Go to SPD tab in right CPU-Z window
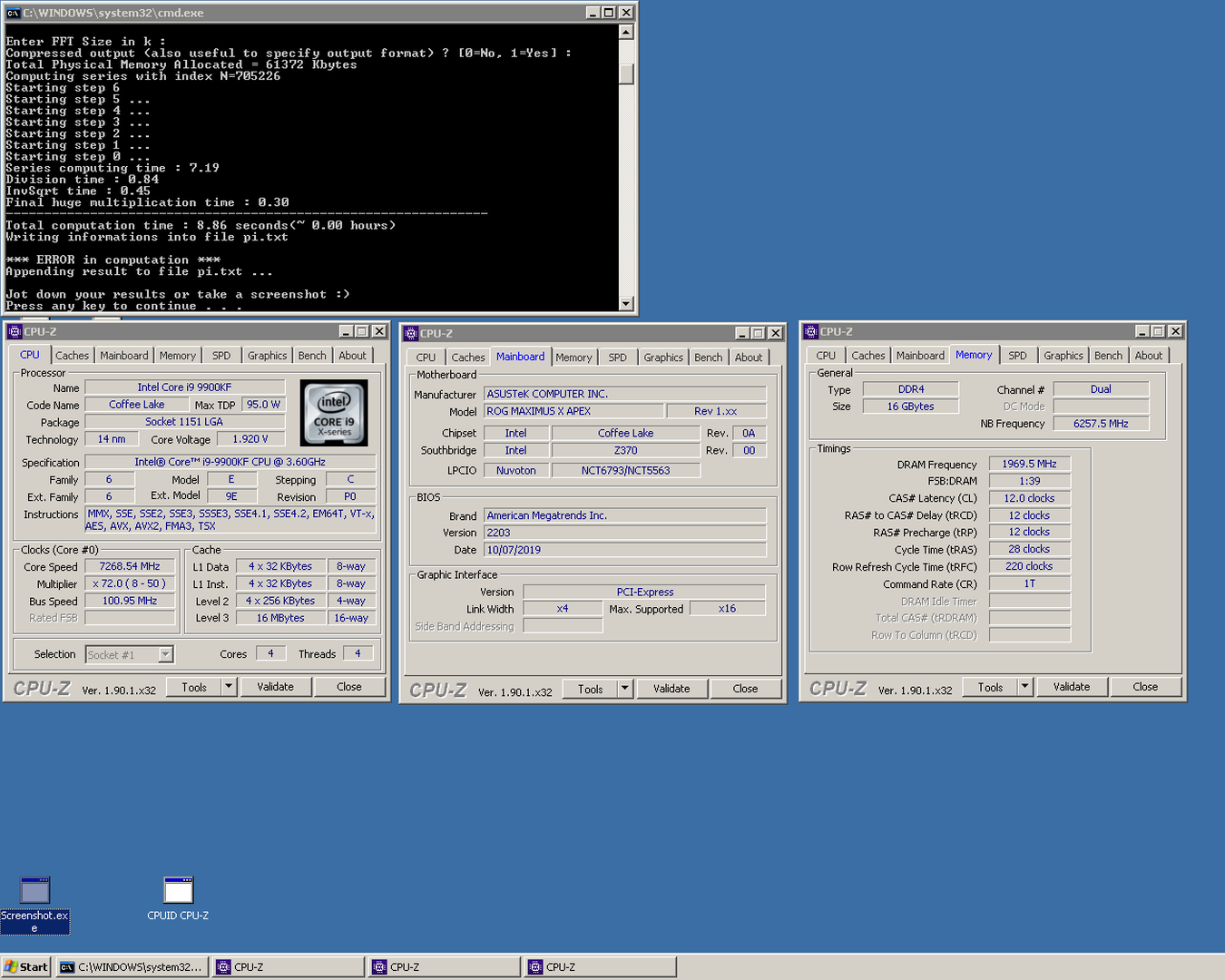Viewport: 1225px width, 980px height. (1018, 356)
